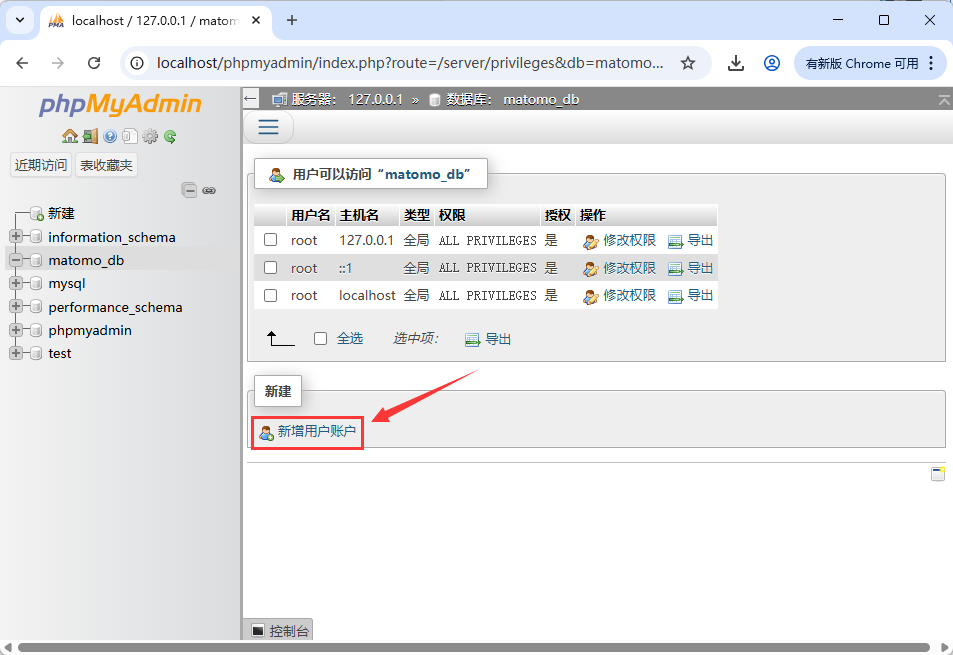953x655 pixels.
Task: Open navigation panel settings gear icon
Action: [150, 136]
